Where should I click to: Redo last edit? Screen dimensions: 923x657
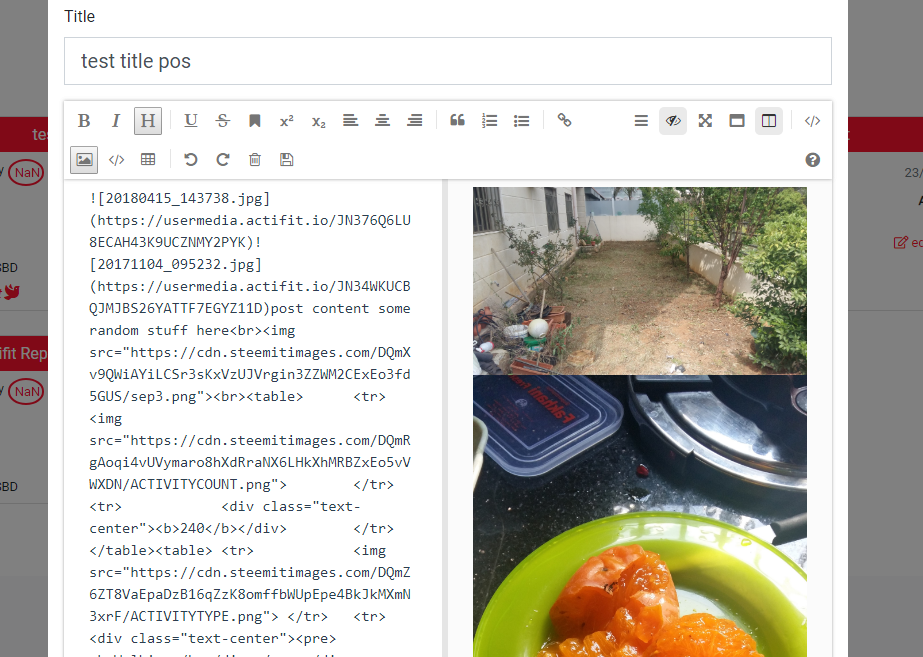click(x=223, y=160)
